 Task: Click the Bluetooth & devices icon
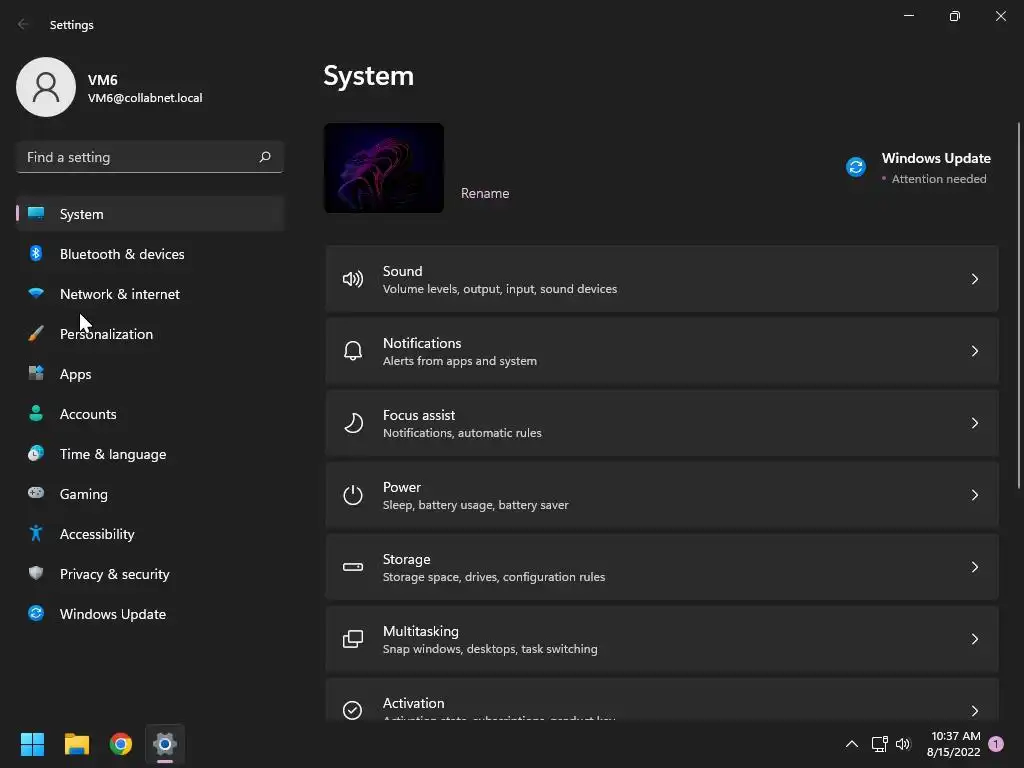pyautogui.click(x=36, y=254)
